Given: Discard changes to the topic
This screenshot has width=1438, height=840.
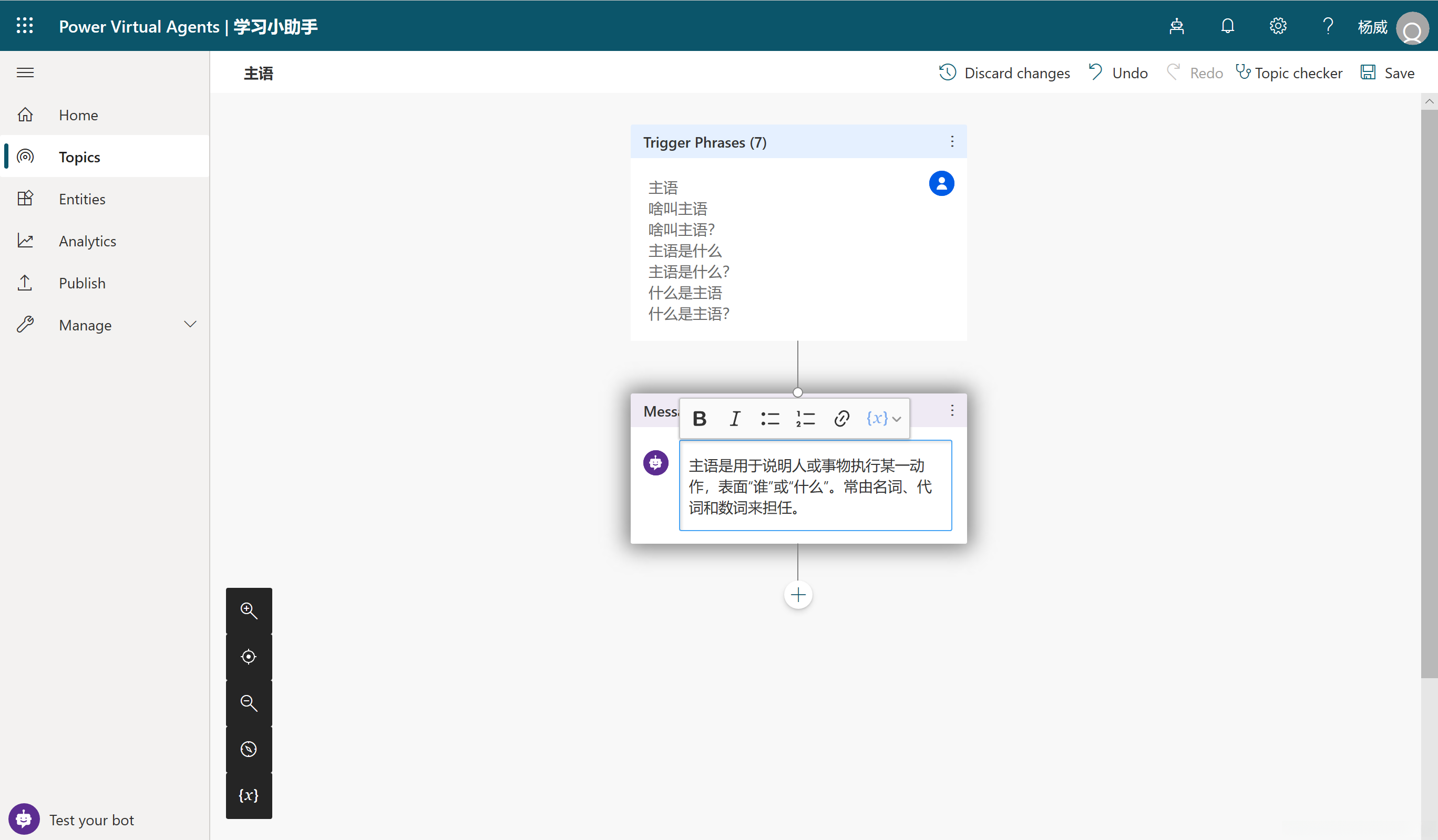Looking at the screenshot, I should [x=1005, y=72].
